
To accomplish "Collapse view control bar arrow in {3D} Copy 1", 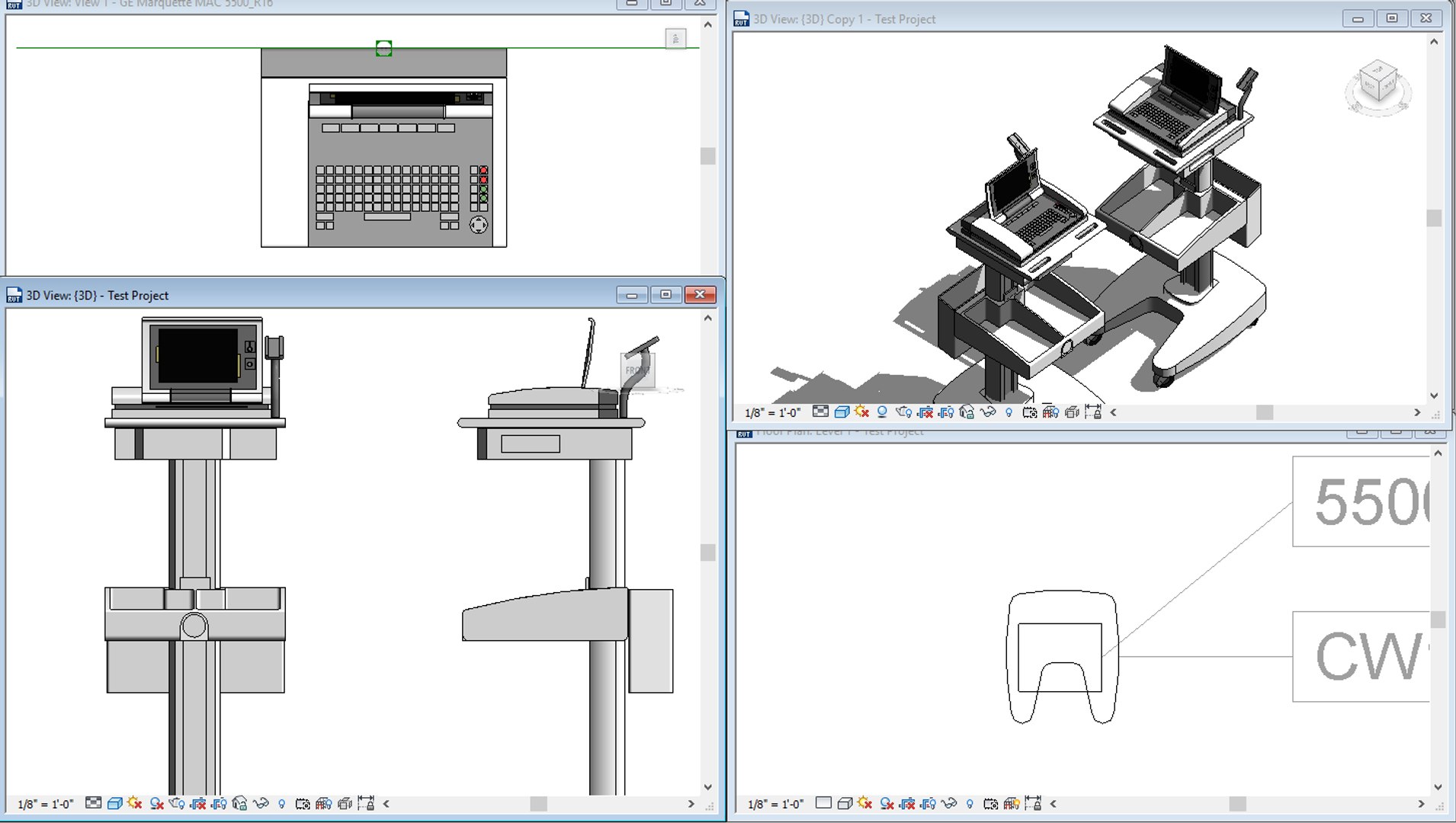I will tap(1113, 412).
